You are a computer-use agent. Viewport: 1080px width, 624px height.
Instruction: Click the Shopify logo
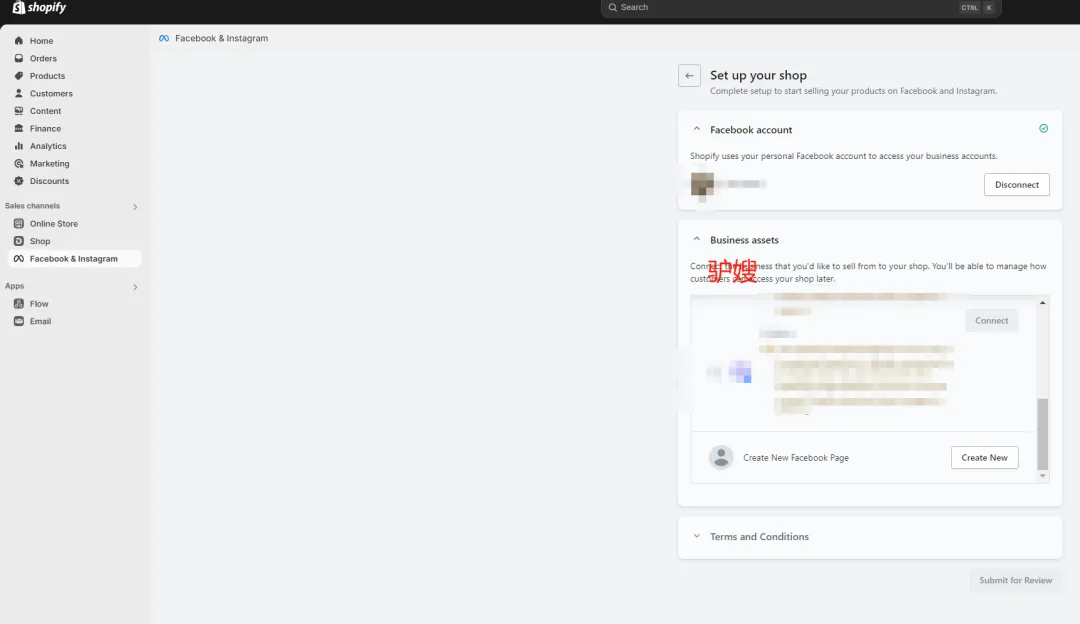pyautogui.click(x=39, y=8)
